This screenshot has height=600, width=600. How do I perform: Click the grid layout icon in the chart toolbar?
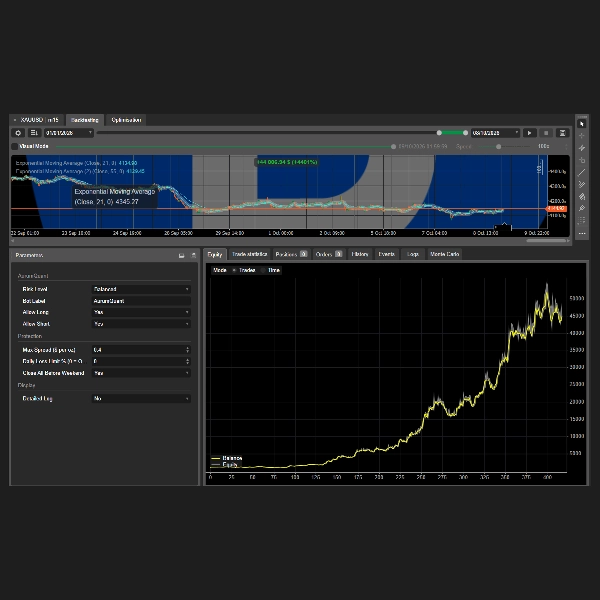tap(582, 221)
